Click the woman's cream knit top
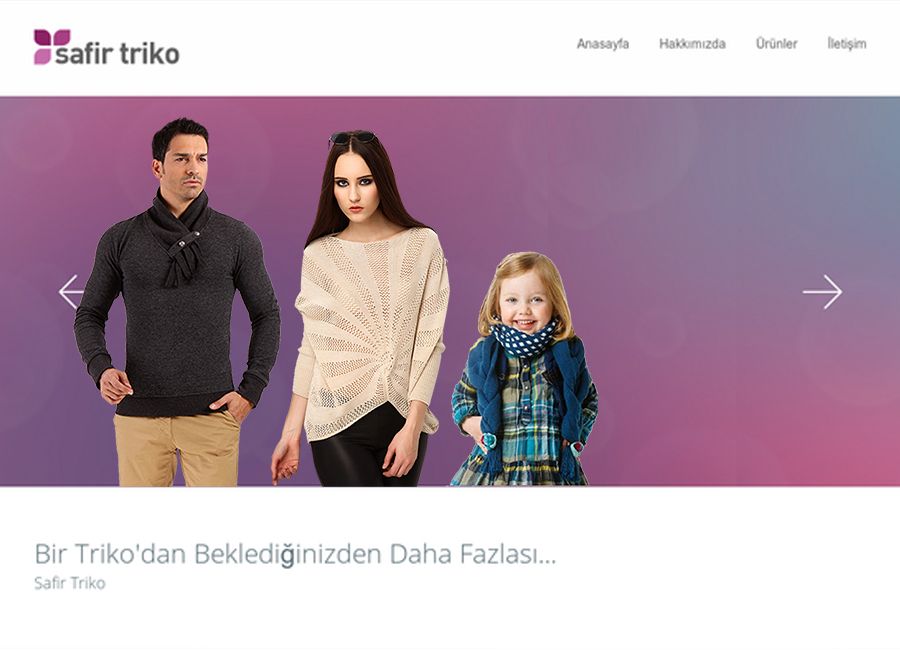The image size is (900, 650). pos(372,333)
